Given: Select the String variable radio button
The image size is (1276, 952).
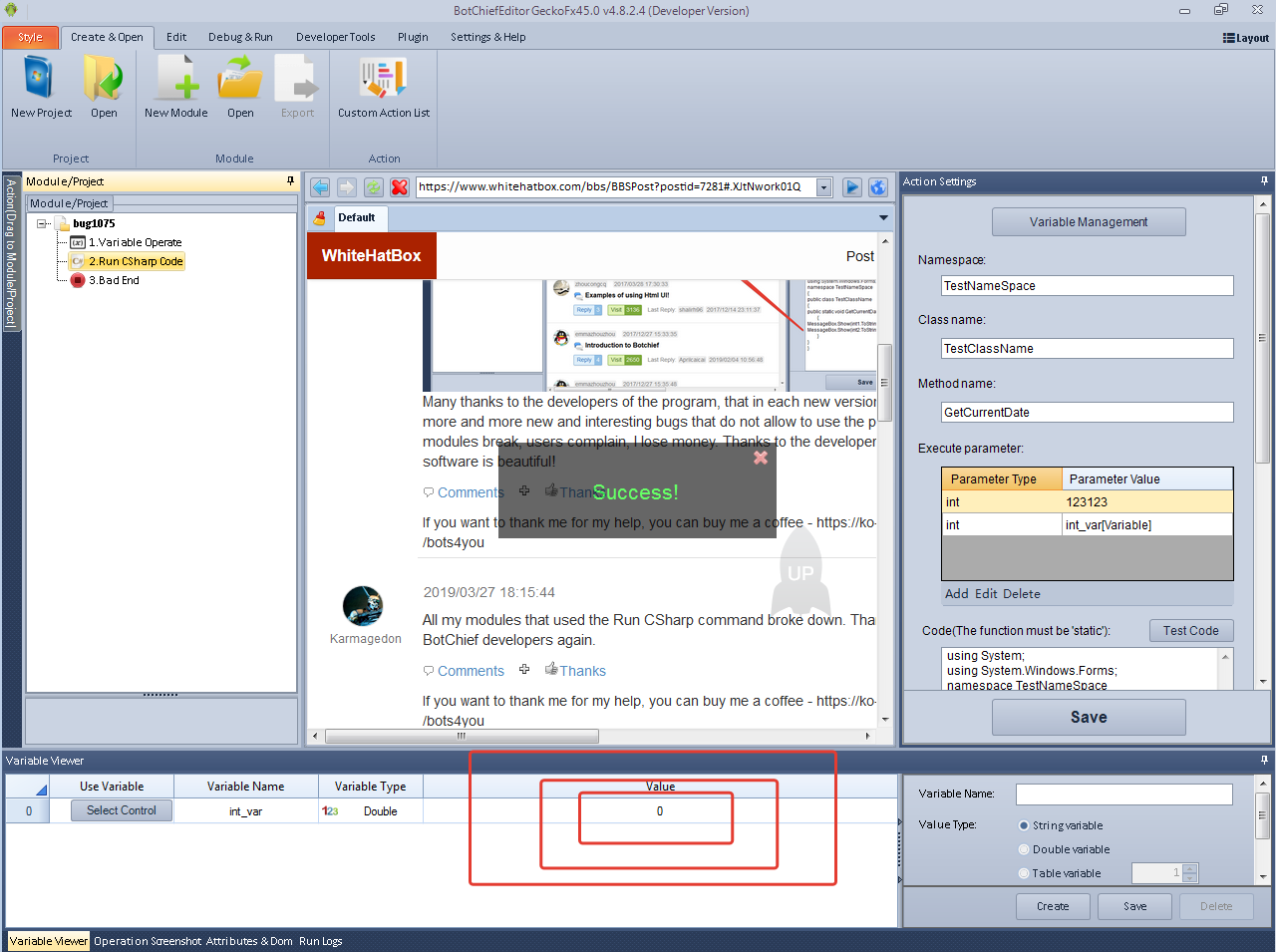Looking at the screenshot, I should (1024, 825).
